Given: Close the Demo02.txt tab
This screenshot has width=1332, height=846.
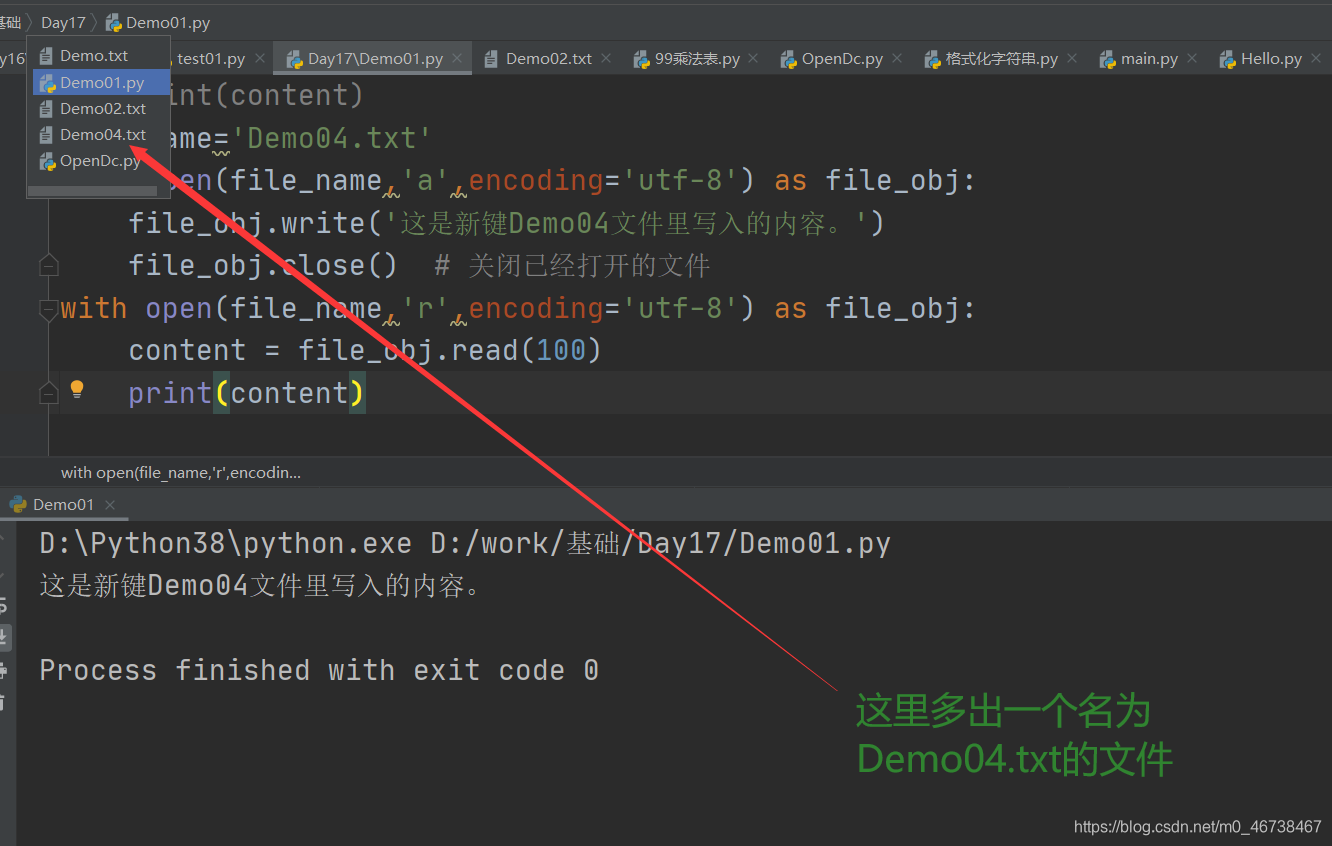Looking at the screenshot, I should (606, 59).
